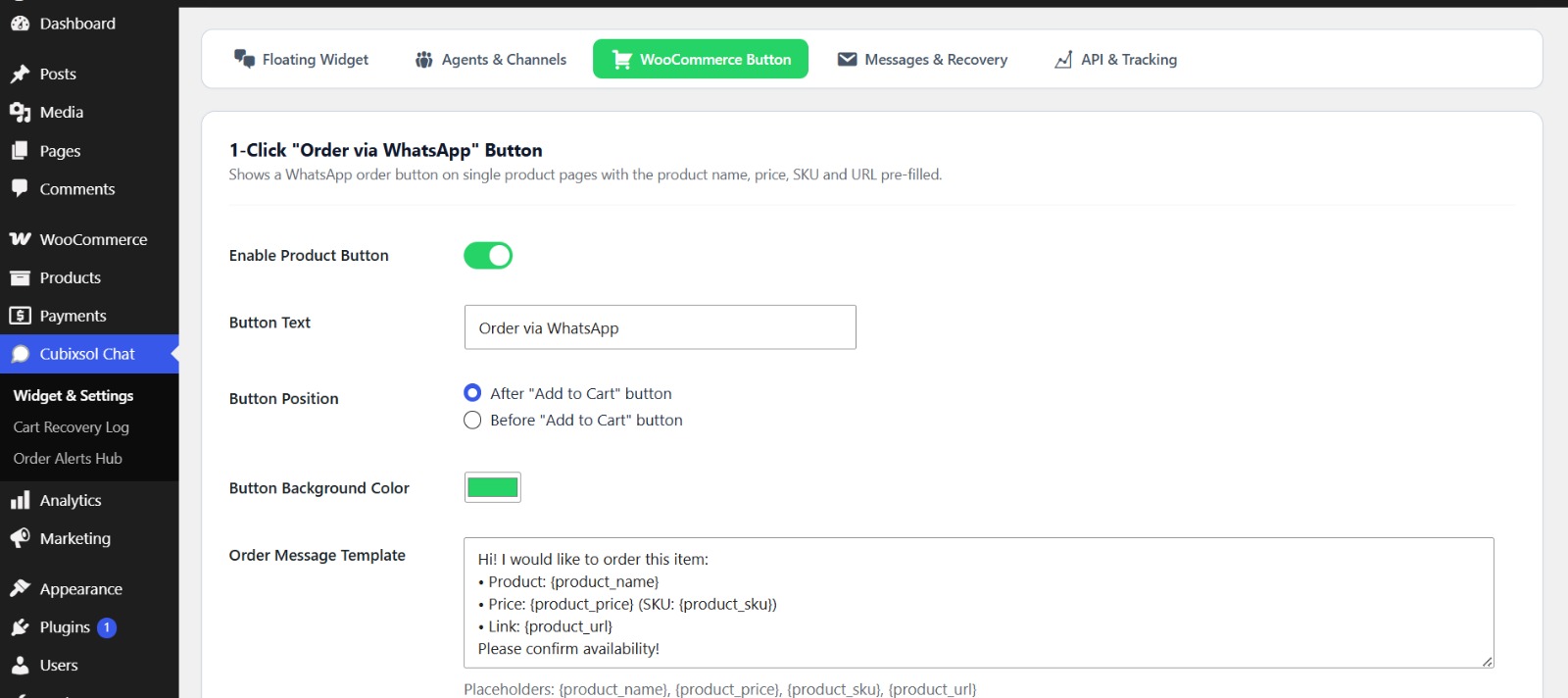Image resolution: width=1568 pixels, height=698 pixels.
Task: Click the API & Tracking chart icon
Action: pyautogui.click(x=1063, y=60)
